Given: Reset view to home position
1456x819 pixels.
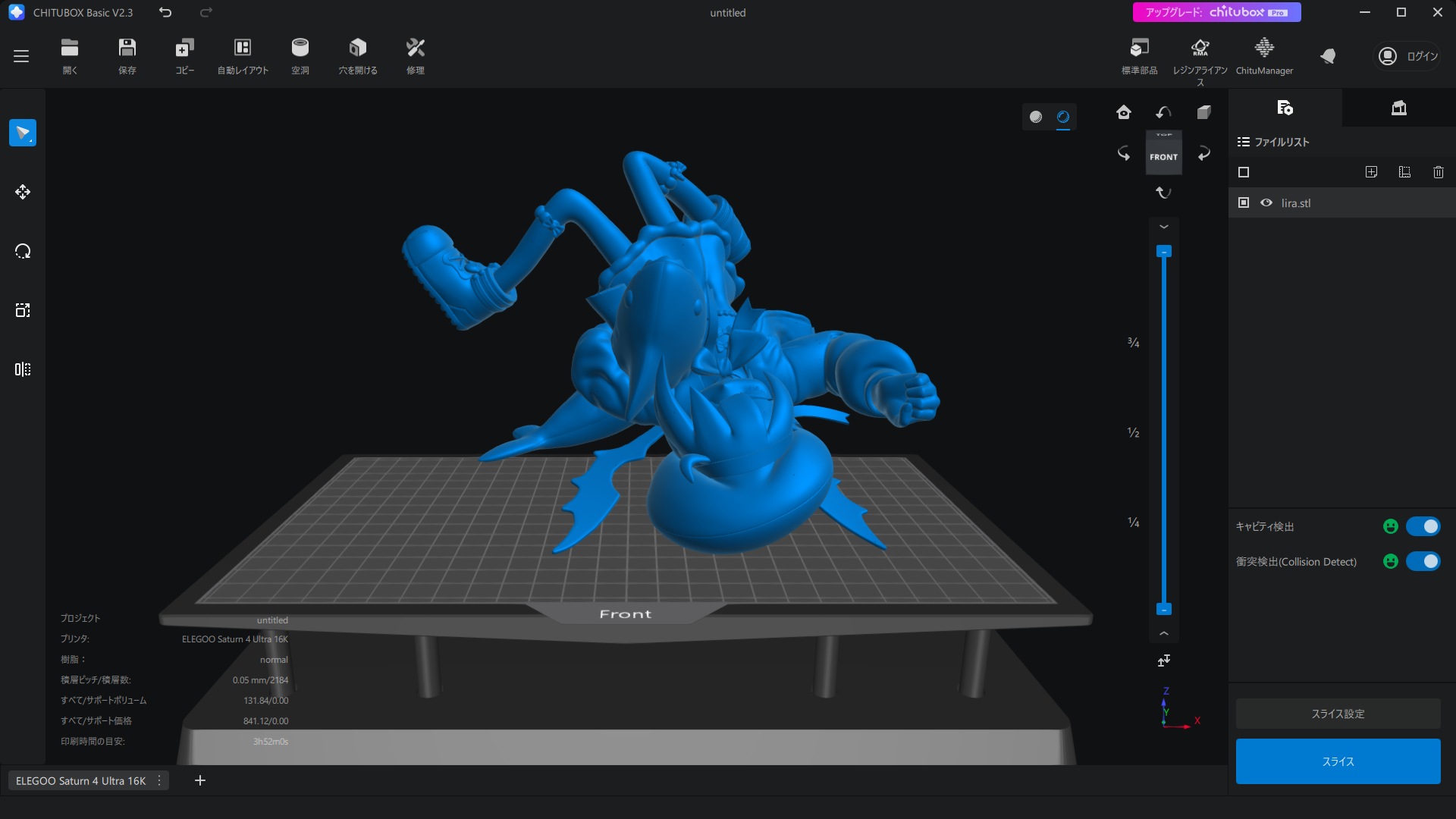Looking at the screenshot, I should [1124, 112].
